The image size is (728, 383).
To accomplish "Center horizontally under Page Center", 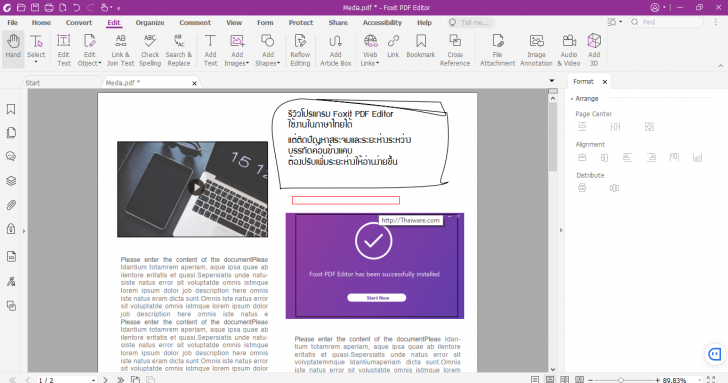I will coord(615,127).
